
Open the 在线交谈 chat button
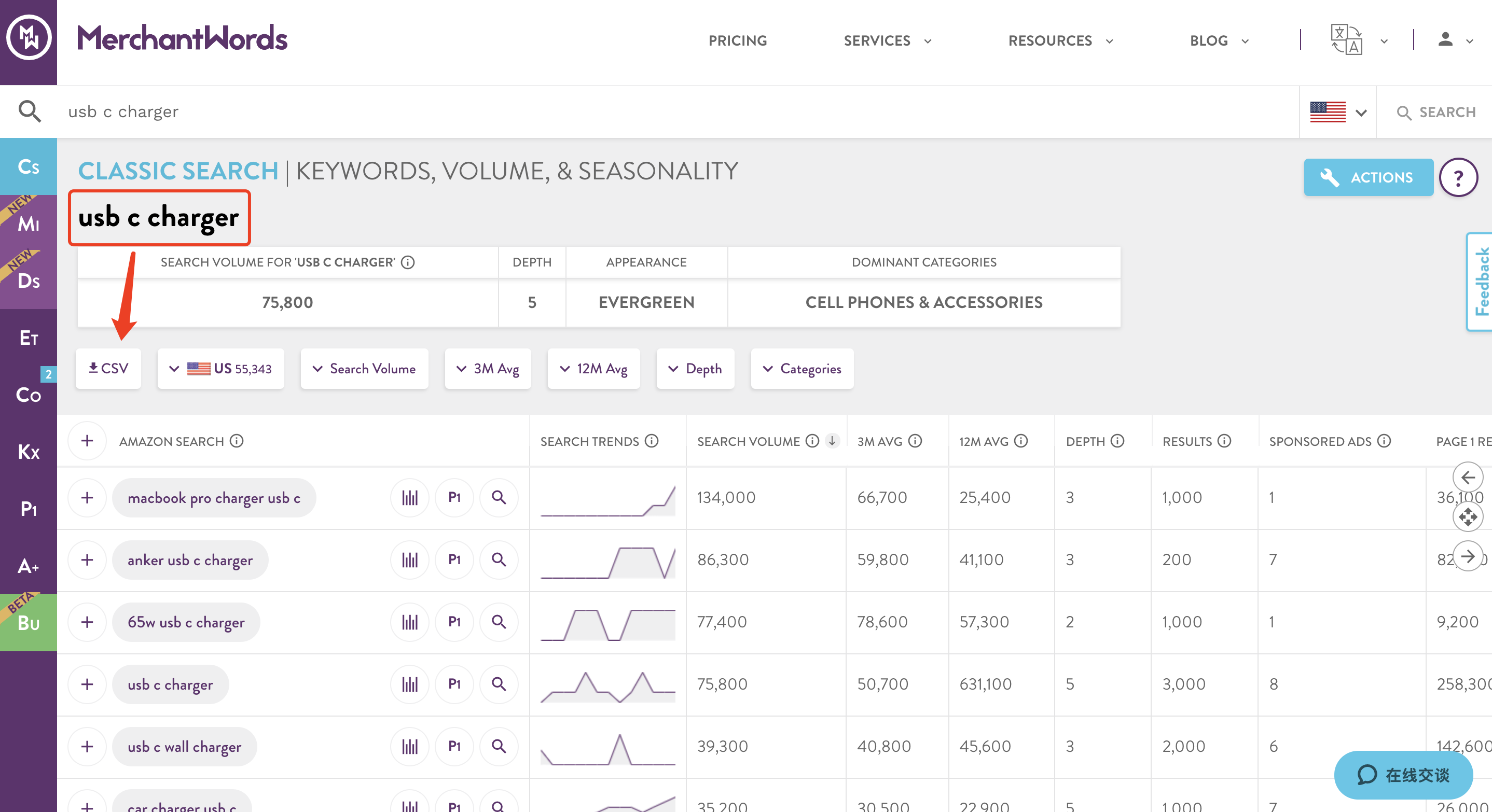[x=1403, y=775]
